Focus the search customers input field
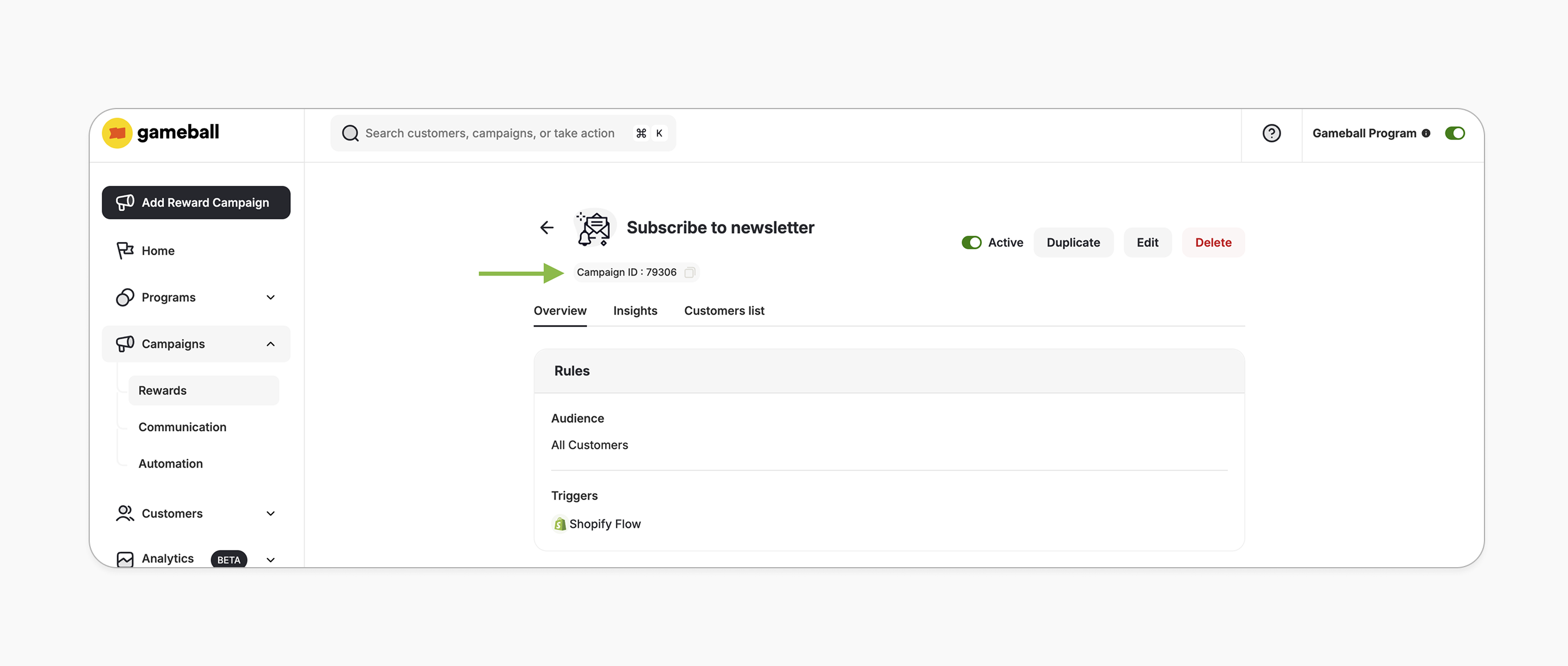This screenshot has height=666, width=1568. [x=489, y=134]
